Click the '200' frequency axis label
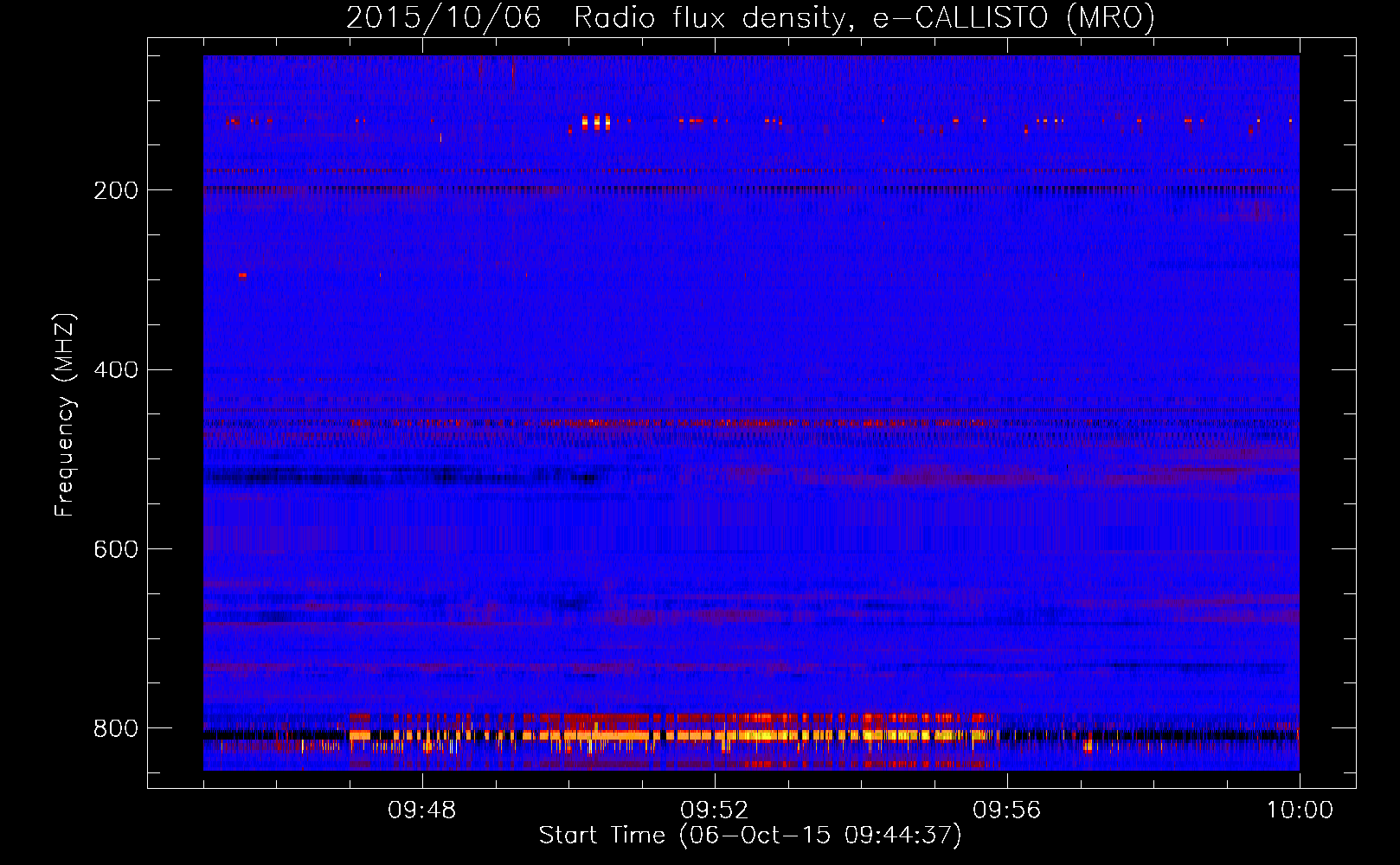 [116, 190]
